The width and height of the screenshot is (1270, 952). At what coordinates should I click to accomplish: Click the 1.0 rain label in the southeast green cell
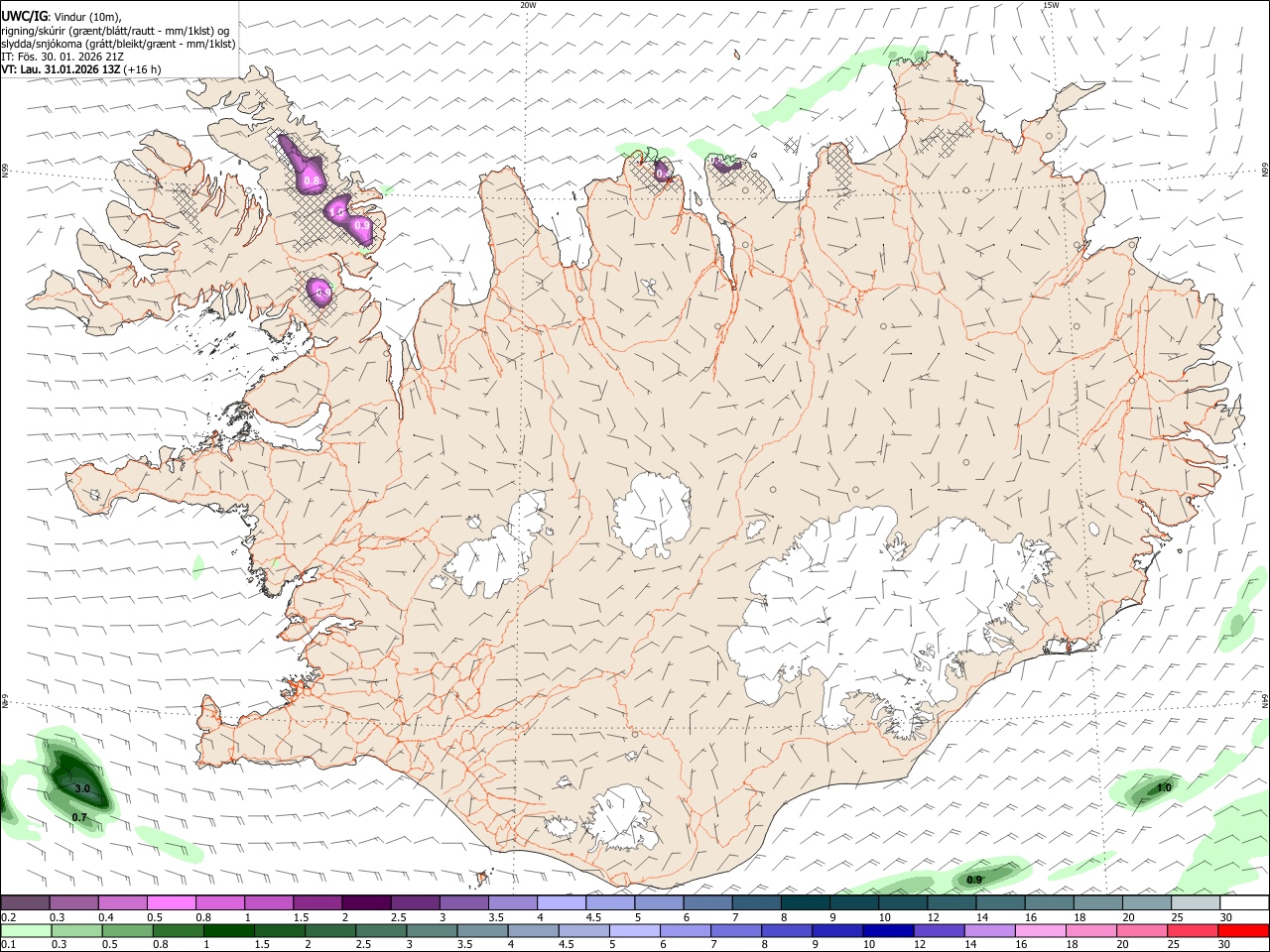tap(1164, 787)
